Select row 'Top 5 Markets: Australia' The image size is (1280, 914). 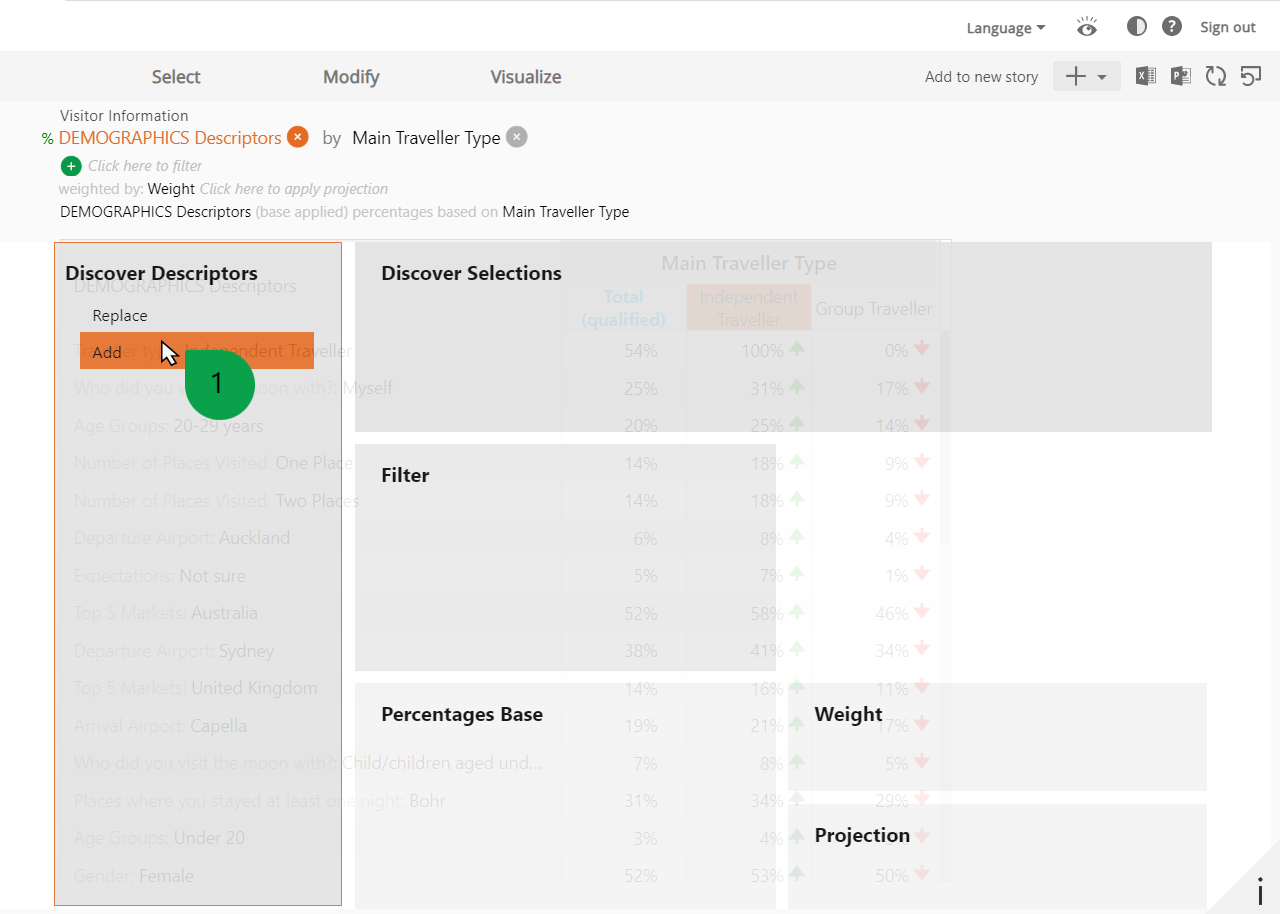(165, 613)
